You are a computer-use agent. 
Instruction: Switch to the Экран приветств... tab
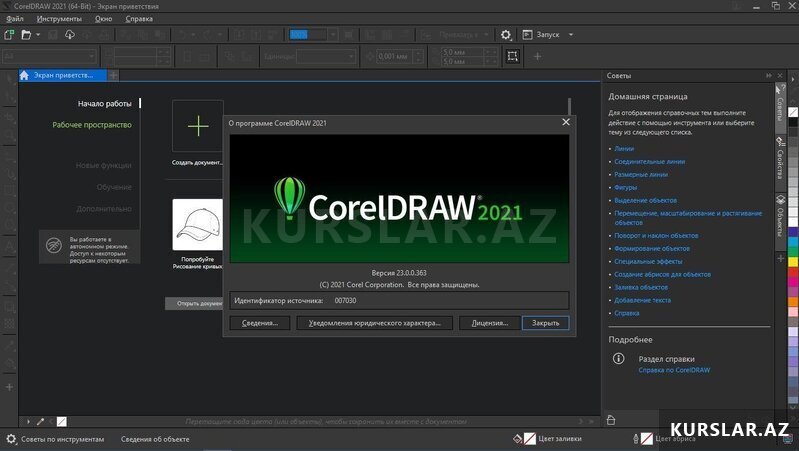click(63, 75)
